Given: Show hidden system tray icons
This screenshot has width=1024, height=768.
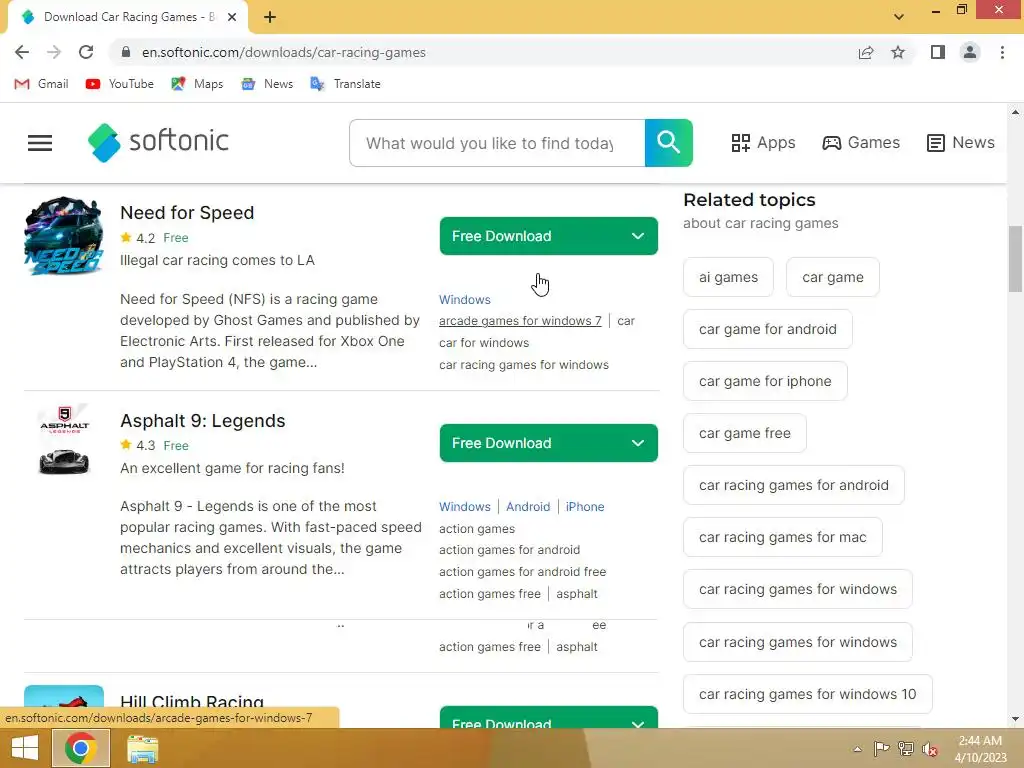Looking at the screenshot, I should (857, 749).
